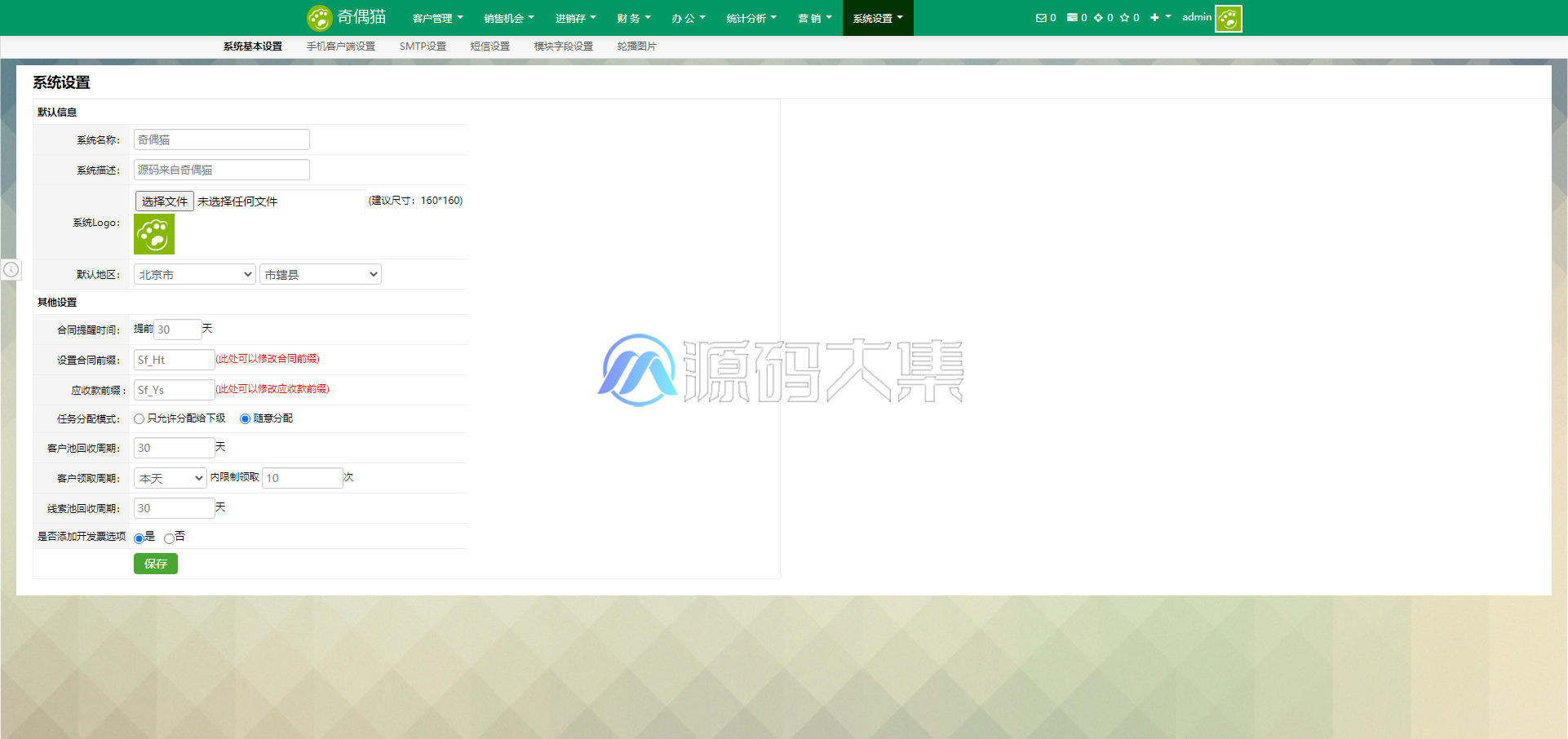The width and height of the screenshot is (1568, 739).
Task: Open the plus quick-add menu
Action: click(1160, 17)
